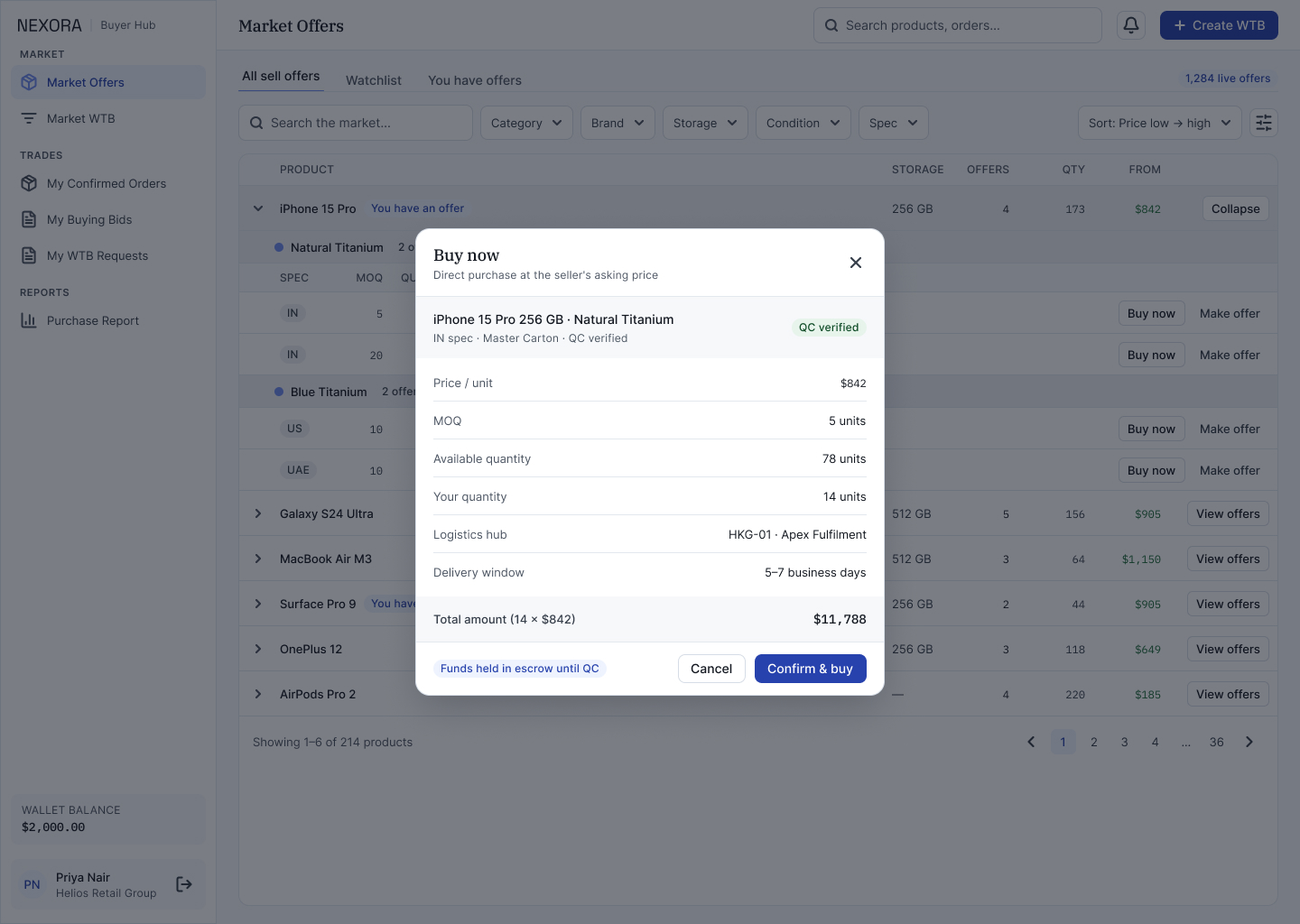The height and width of the screenshot is (924, 1300).
Task: Open Market WTB filter-lines icon
Action: pos(29,118)
